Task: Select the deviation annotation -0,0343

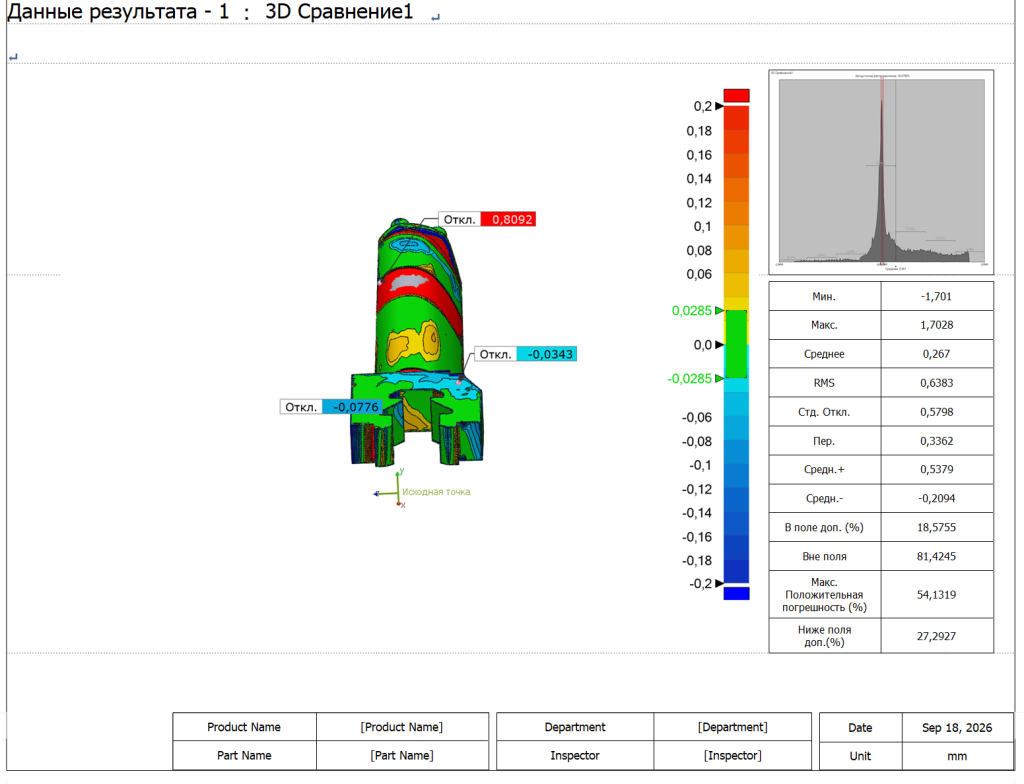Action: click(x=526, y=354)
